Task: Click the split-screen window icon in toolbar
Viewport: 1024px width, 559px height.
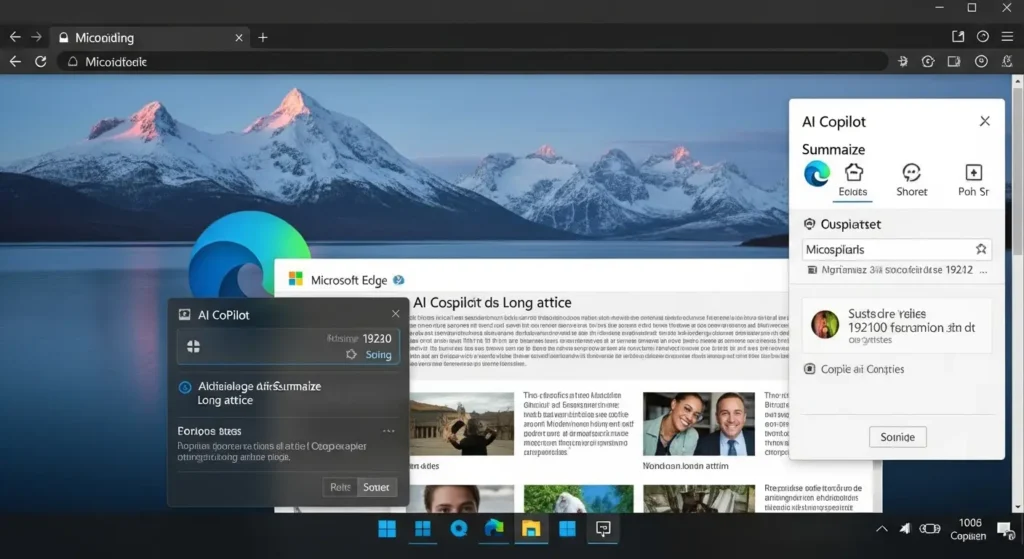Action: [954, 61]
